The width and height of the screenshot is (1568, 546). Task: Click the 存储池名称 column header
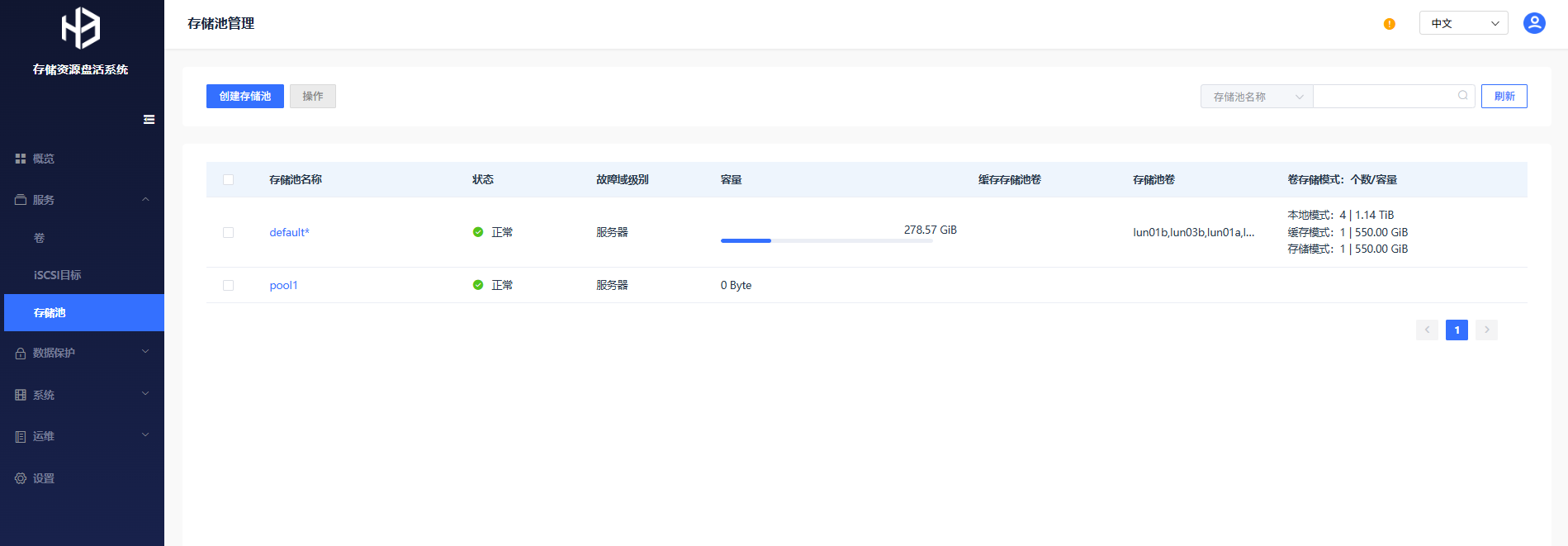[x=296, y=179]
